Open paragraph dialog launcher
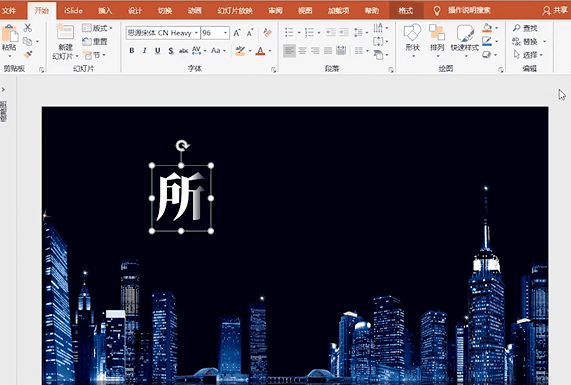This screenshot has width=571, height=385. (391, 70)
